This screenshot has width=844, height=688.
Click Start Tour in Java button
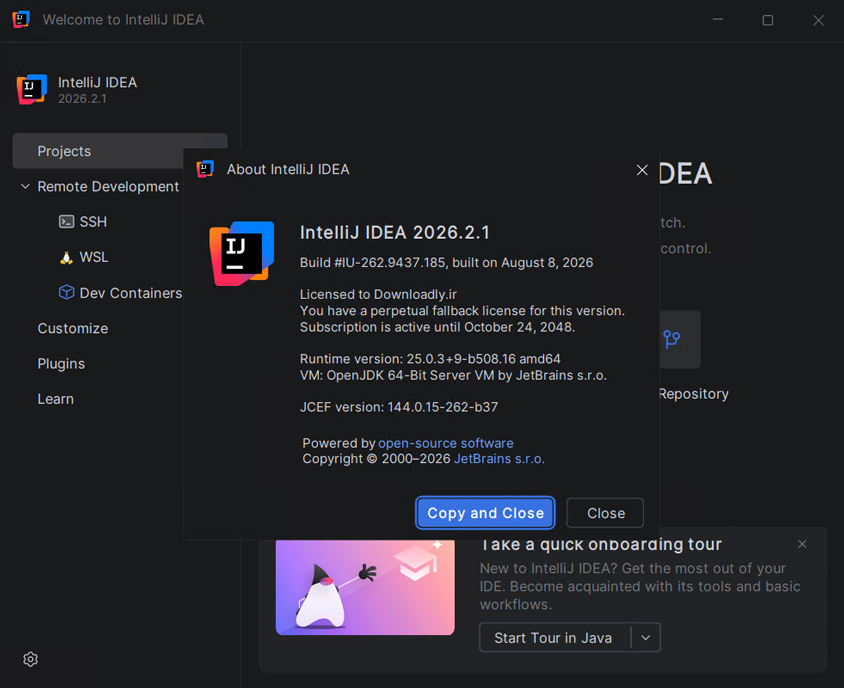[553, 638]
